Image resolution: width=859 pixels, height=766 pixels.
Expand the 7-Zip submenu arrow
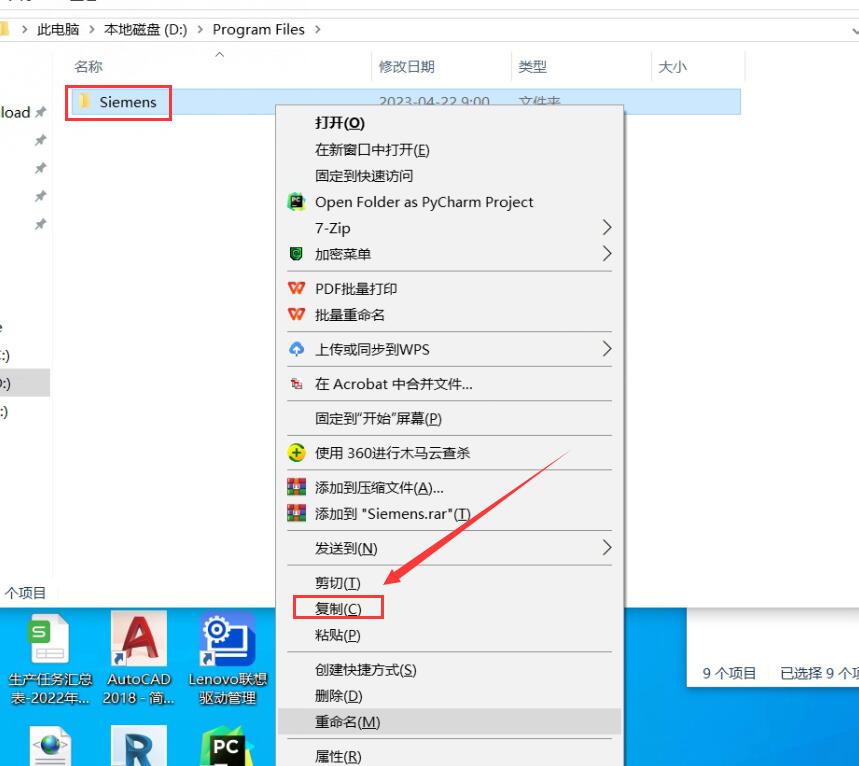pos(606,228)
